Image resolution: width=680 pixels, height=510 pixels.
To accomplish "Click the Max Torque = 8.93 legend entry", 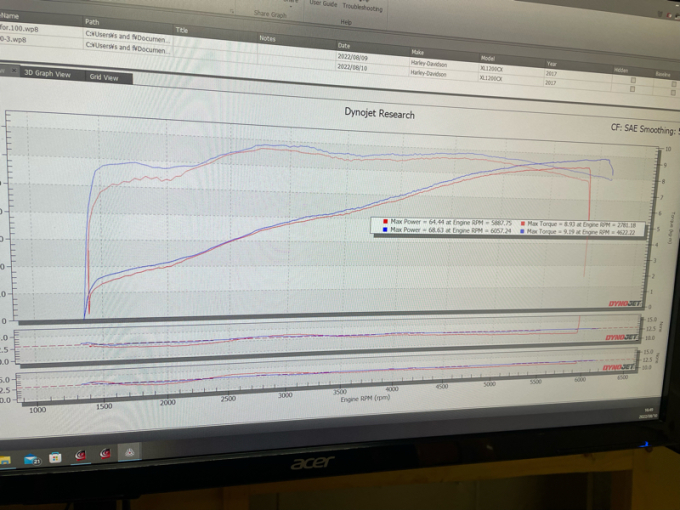I will point(582,224).
